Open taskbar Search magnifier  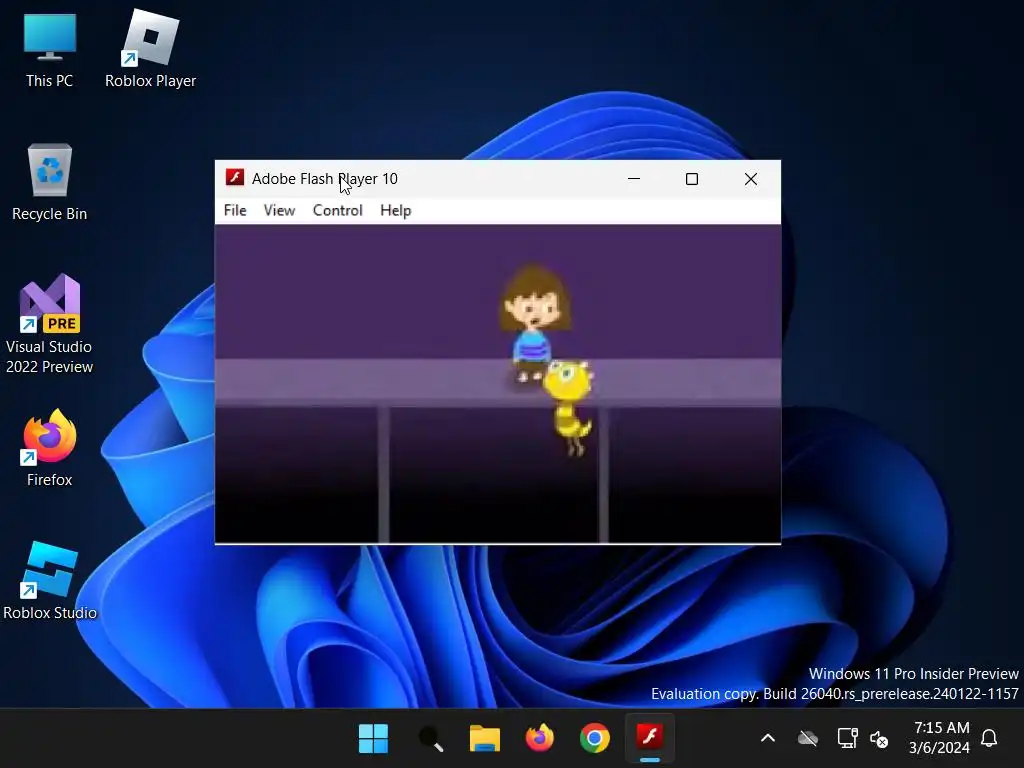430,739
